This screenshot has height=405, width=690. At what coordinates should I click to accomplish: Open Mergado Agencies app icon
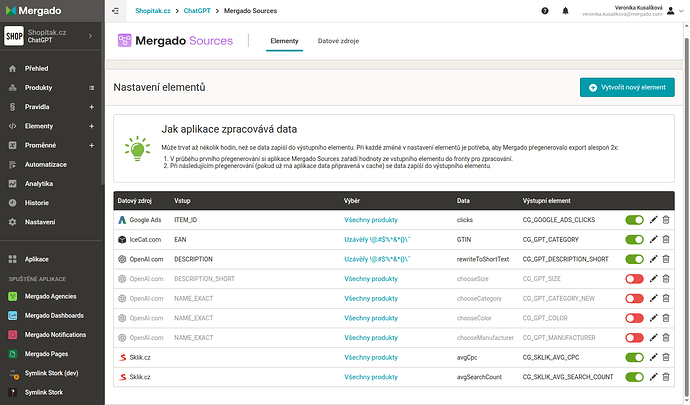click(x=13, y=296)
